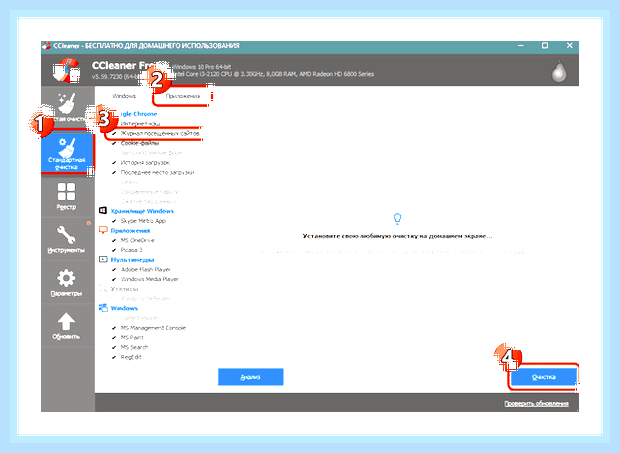The width and height of the screenshot is (620, 453).
Task: Toggle the MS Search checkbox
Action: tap(114, 347)
